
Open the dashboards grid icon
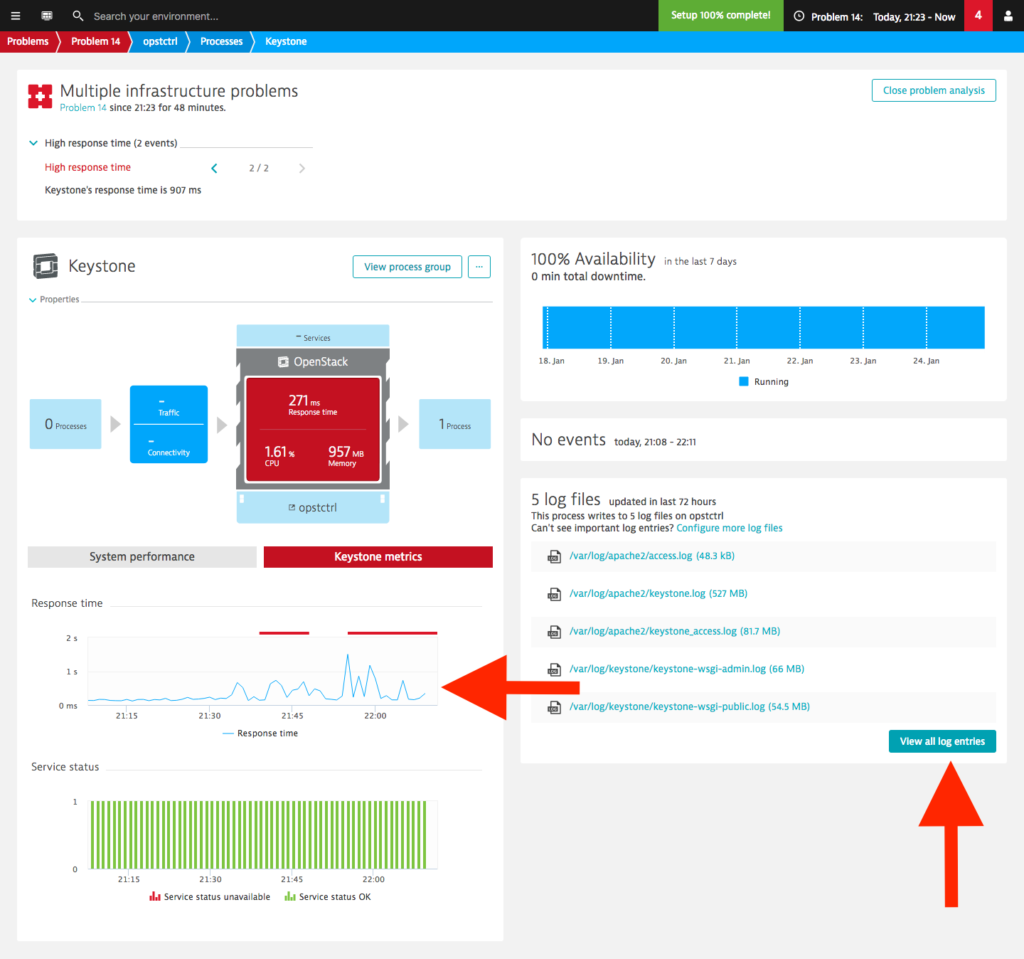[47, 16]
